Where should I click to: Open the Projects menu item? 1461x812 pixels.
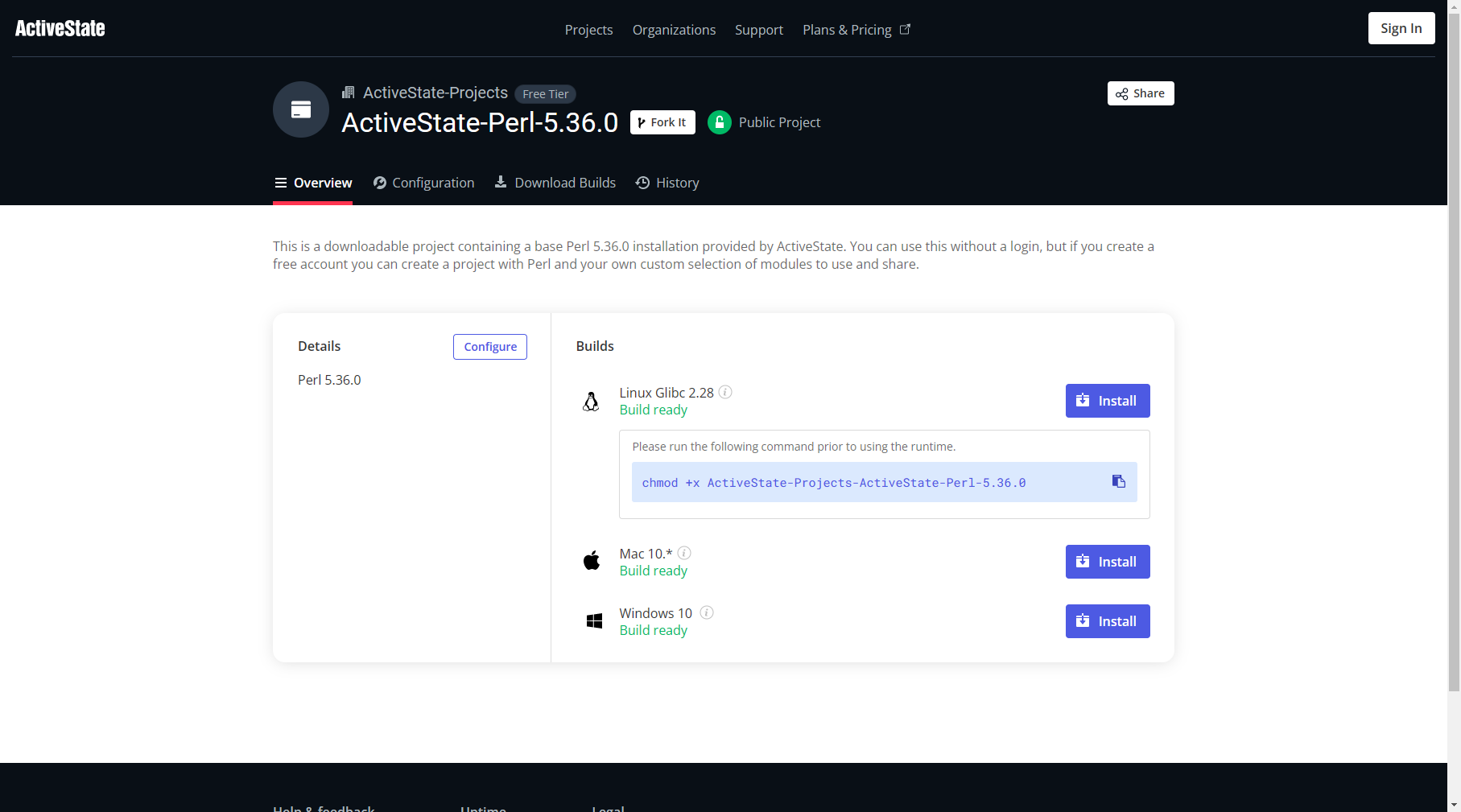(x=588, y=30)
